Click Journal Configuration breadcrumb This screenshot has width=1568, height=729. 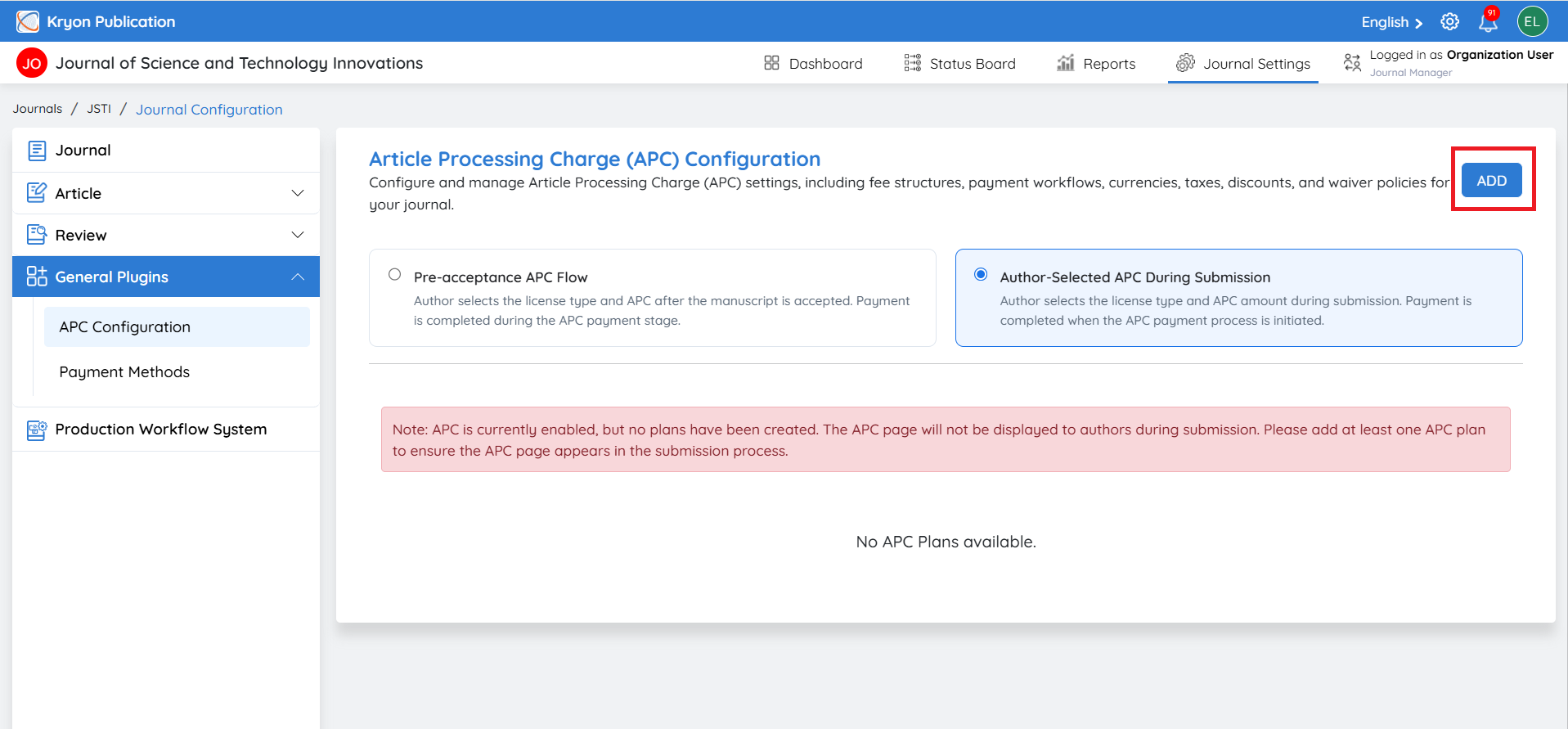[209, 110]
